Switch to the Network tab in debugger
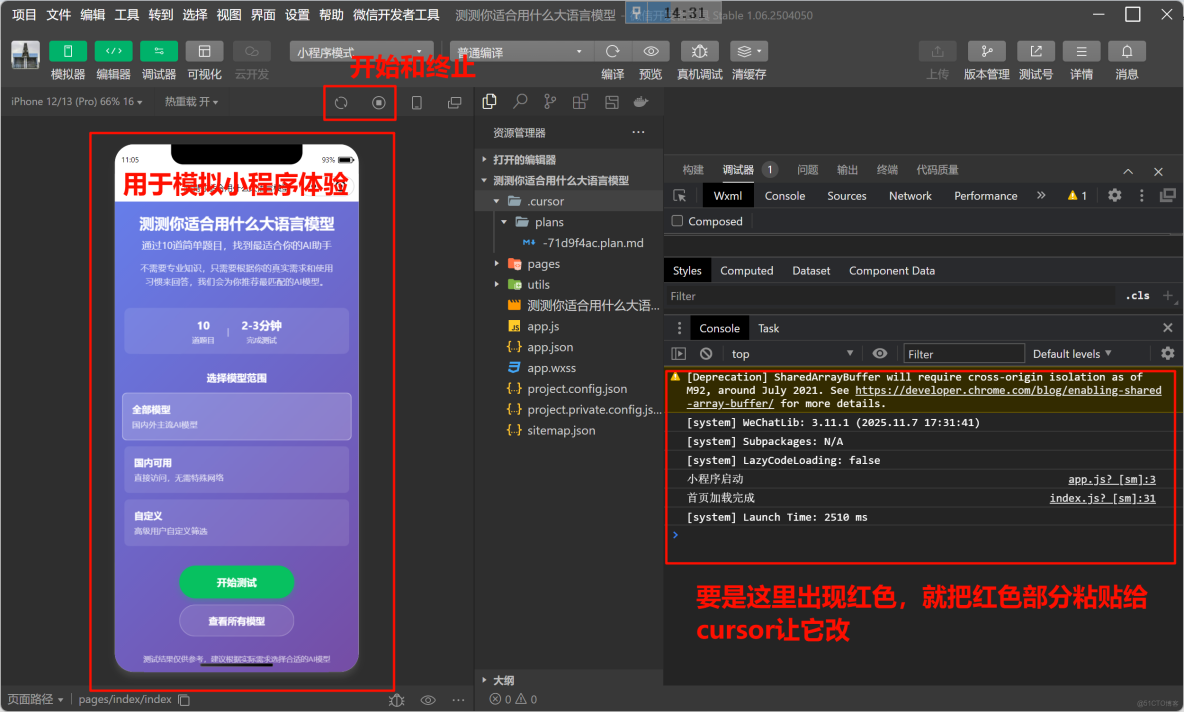The image size is (1184, 712). point(910,195)
